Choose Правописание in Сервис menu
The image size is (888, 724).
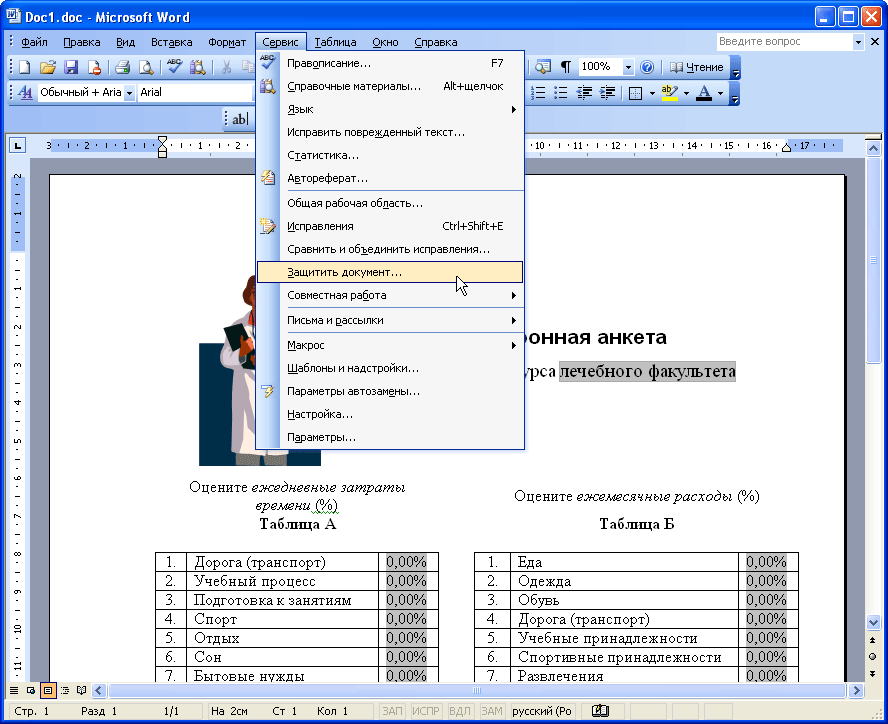point(390,63)
